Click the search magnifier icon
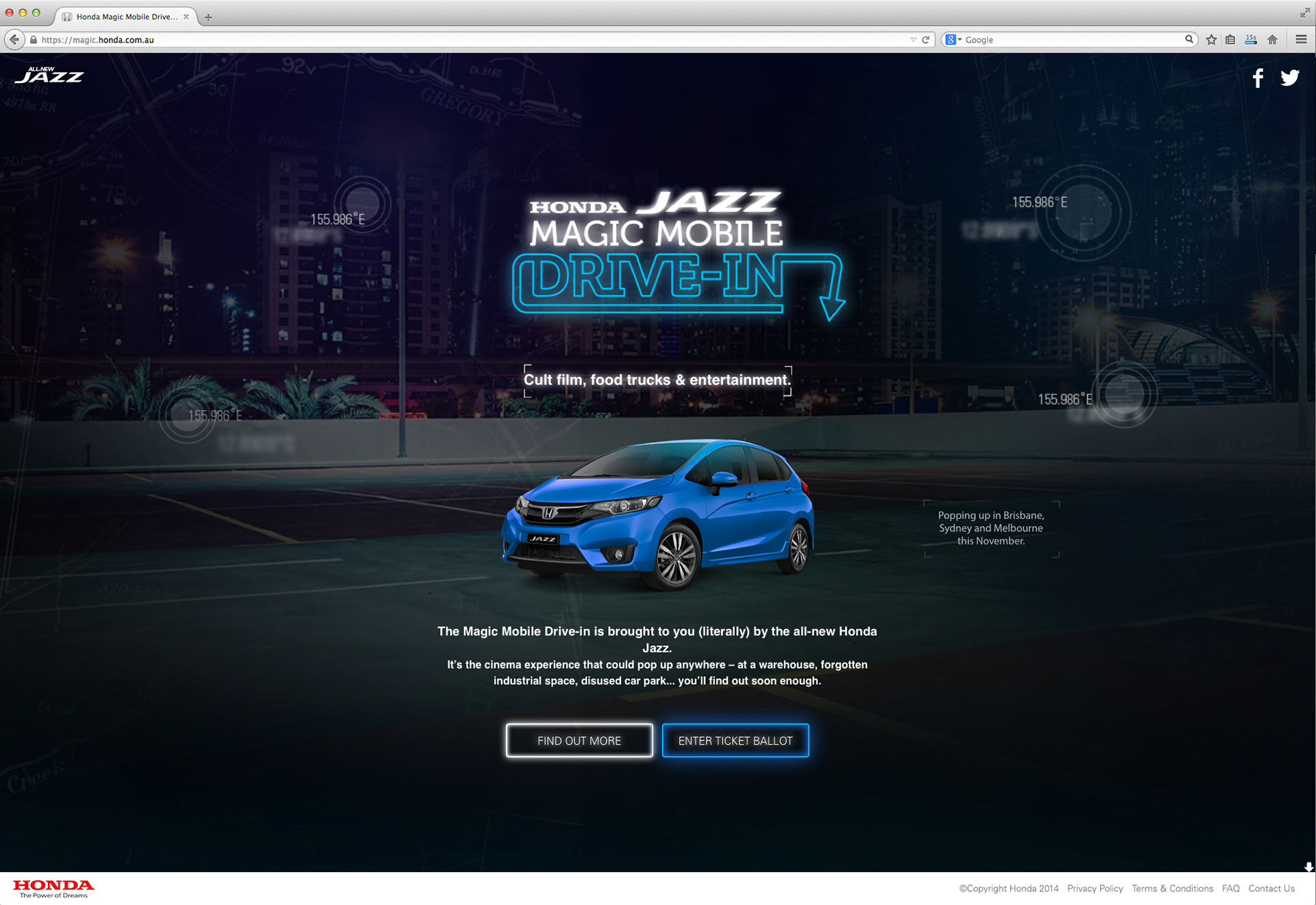The height and width of the screenshot is (905, 1316). click(1189, 40)
